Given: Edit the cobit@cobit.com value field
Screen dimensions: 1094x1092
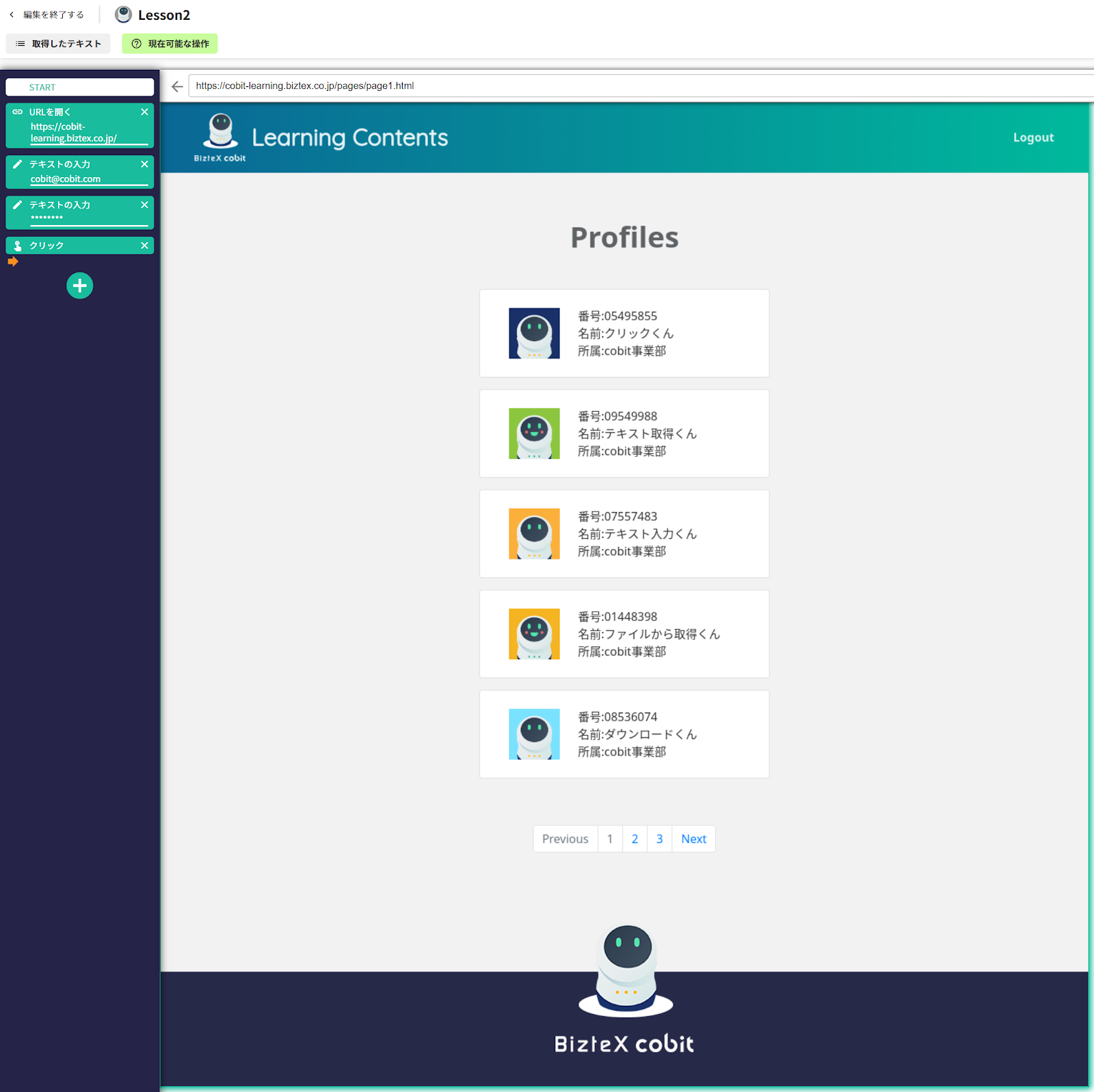Looking at the screenshot, I should tap(89, 179).
